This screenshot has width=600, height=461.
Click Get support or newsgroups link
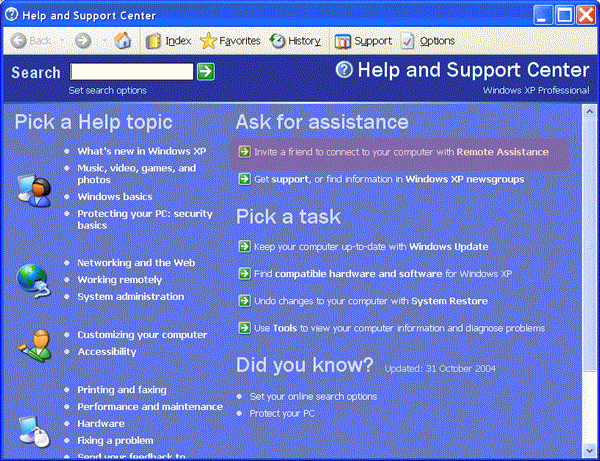tap(389, 179)
